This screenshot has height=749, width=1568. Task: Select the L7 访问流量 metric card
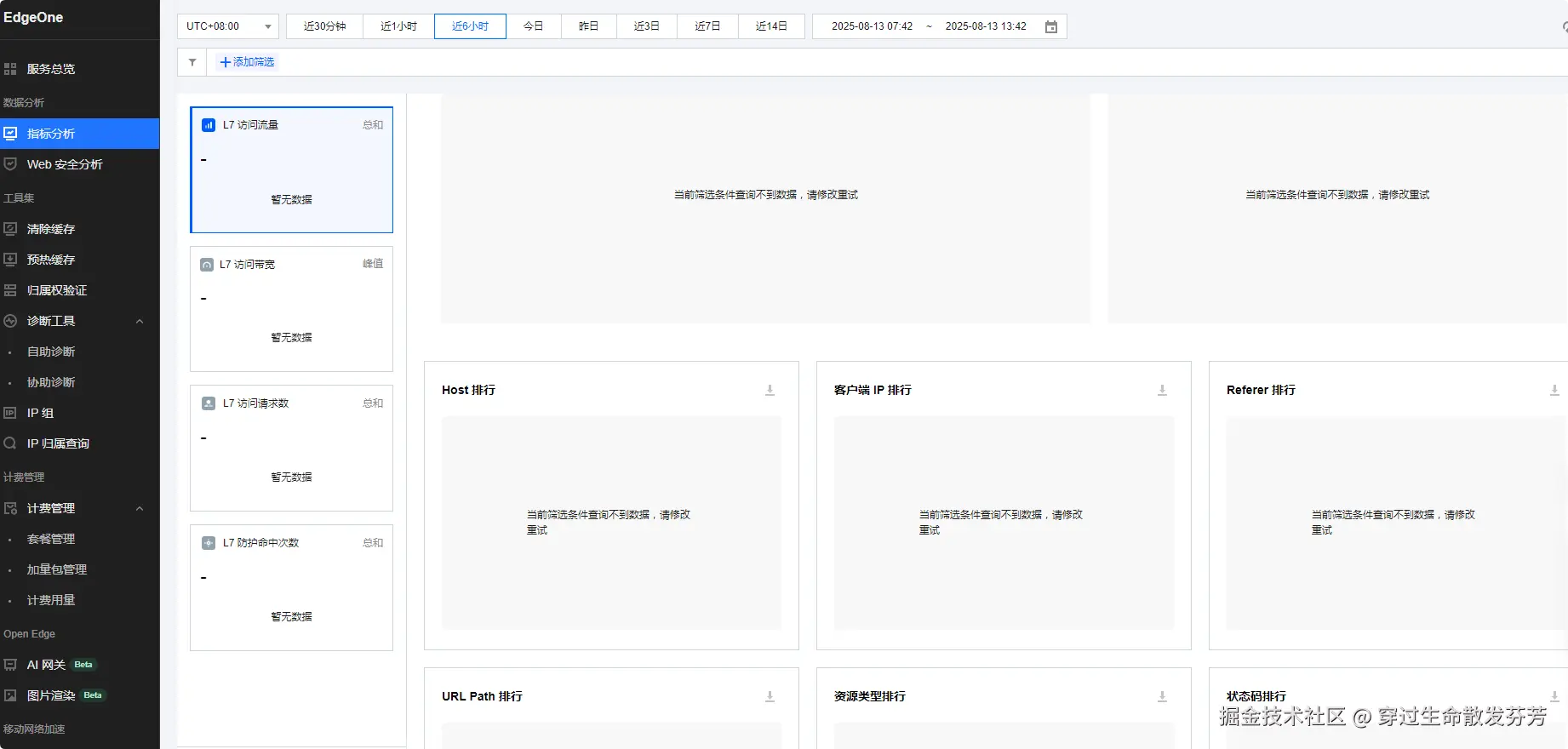point(292,169)
